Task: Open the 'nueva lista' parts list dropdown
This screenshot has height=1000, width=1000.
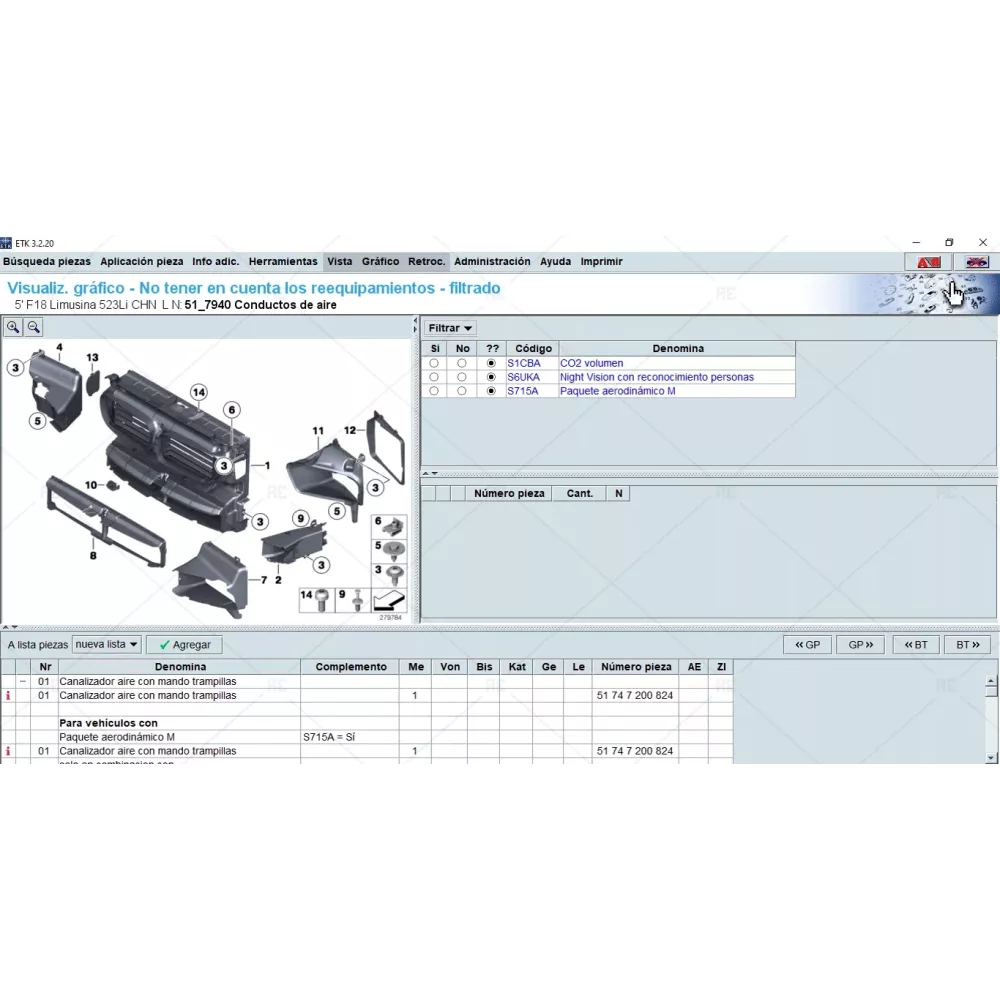Action: [x=106, y=645]
